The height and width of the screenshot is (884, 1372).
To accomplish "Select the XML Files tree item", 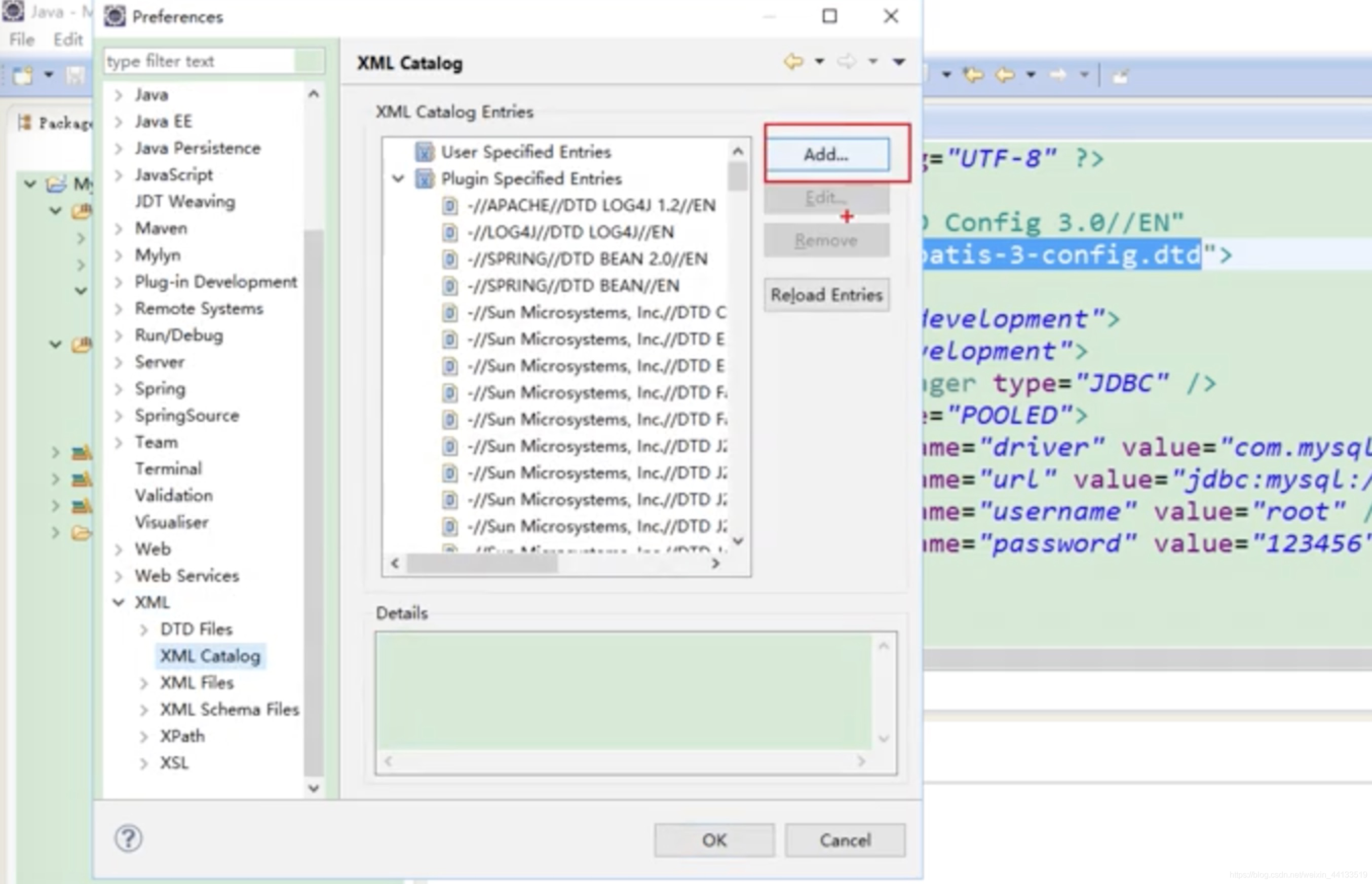I will coord(196,682).
